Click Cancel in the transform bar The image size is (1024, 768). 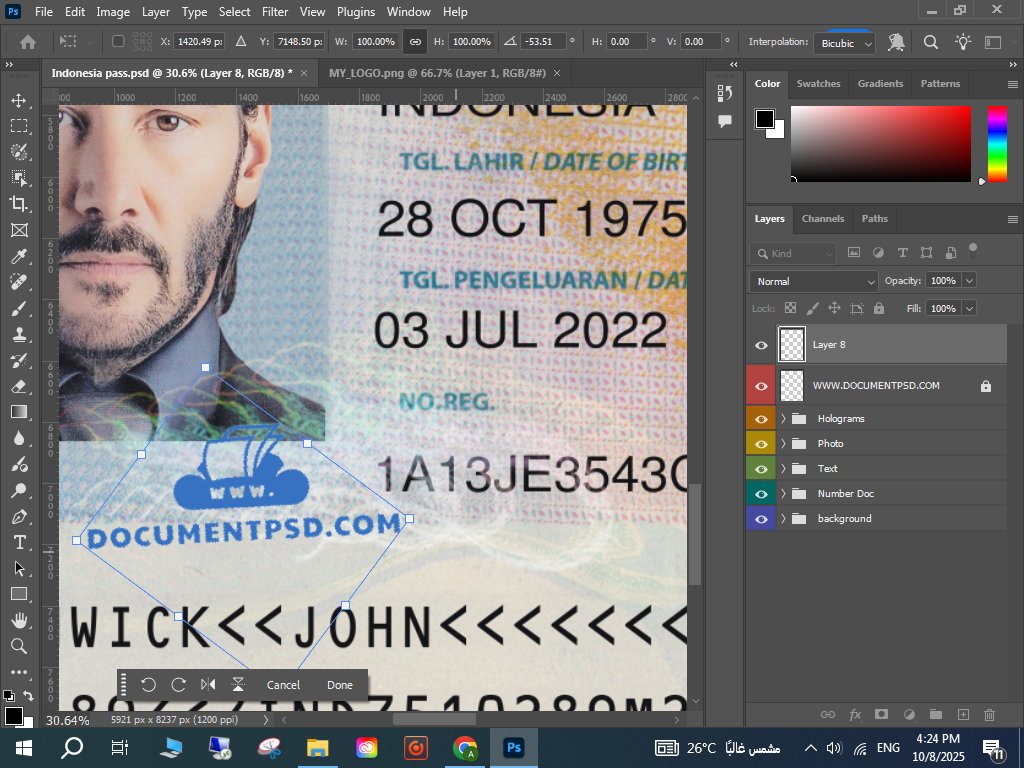[283, 685]
